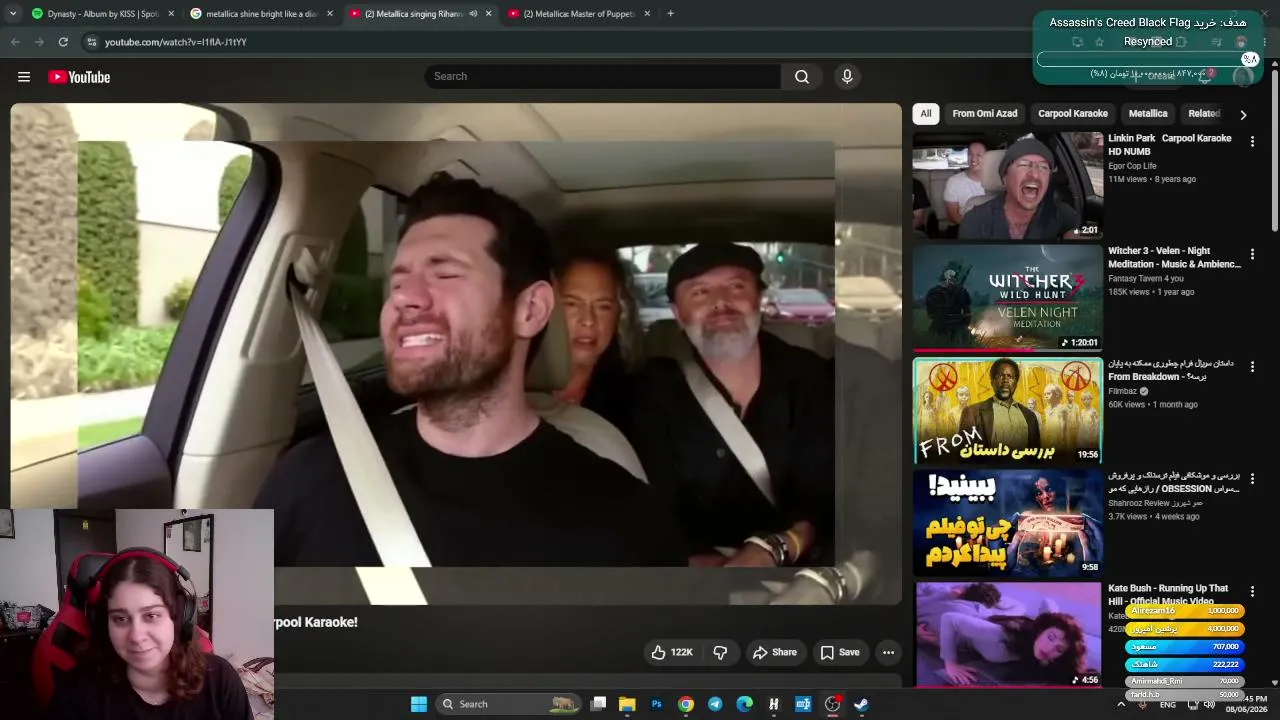
Task: Click the Witcher Wild Hunt Velen thumbnail
Action: 1007,297
